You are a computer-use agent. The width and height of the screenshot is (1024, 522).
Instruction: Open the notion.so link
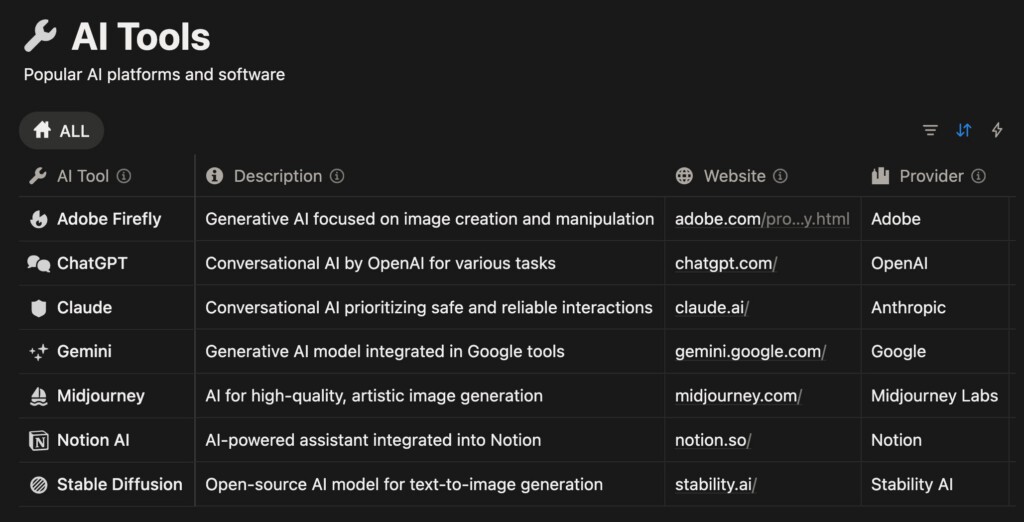pos(713,440)
